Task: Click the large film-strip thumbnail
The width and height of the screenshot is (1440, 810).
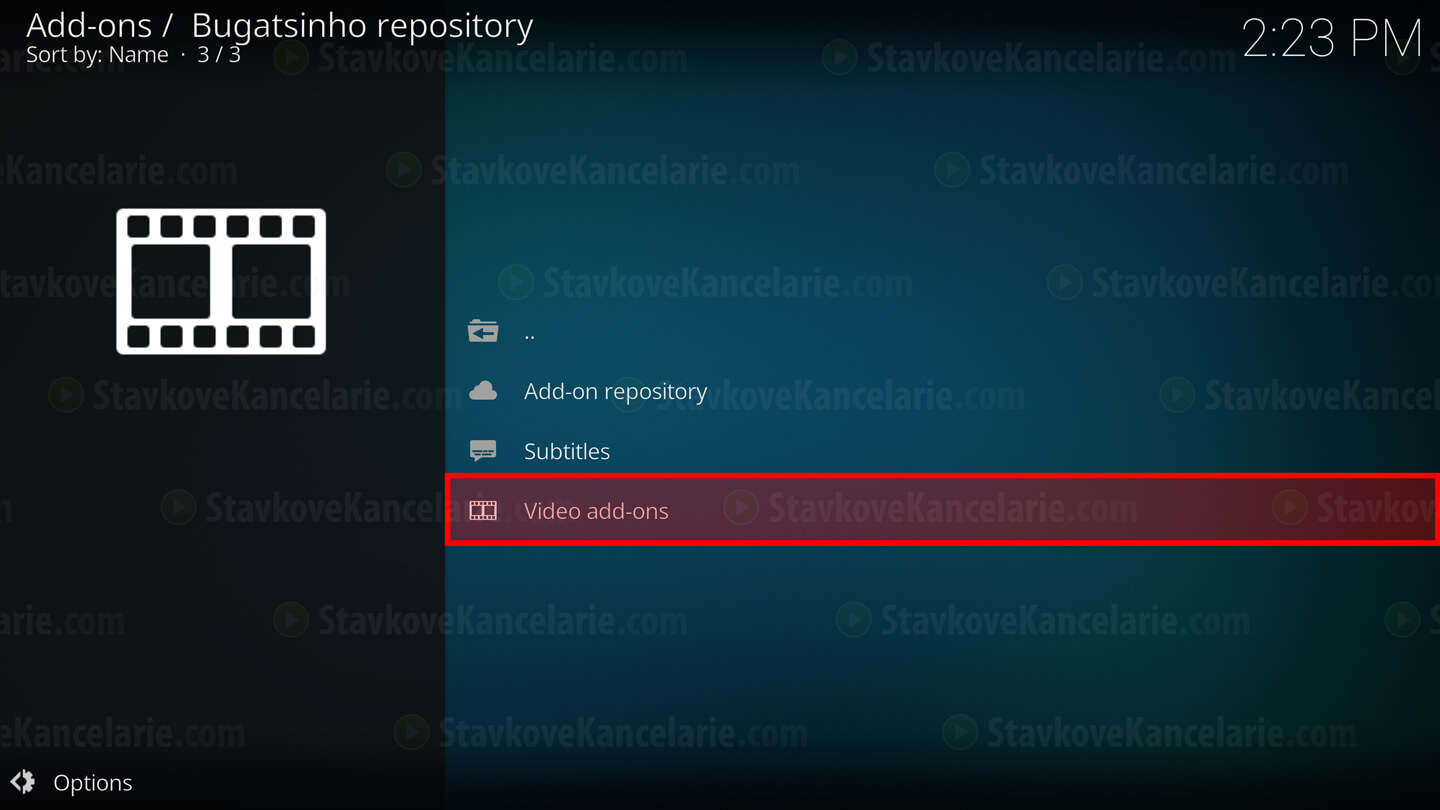Action: [x=221, y=281]
